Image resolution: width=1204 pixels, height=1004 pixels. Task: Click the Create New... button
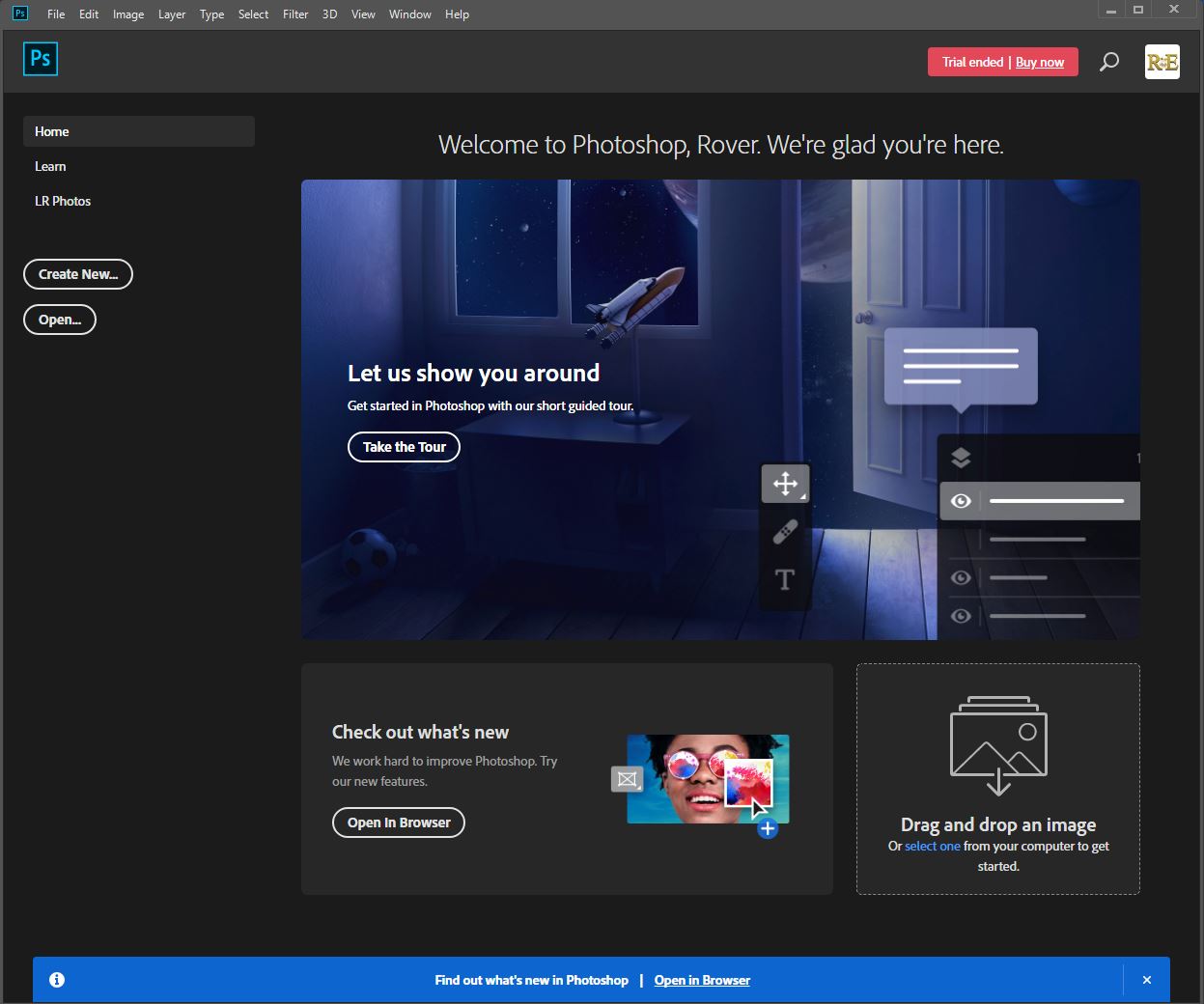tap(78, 274)
